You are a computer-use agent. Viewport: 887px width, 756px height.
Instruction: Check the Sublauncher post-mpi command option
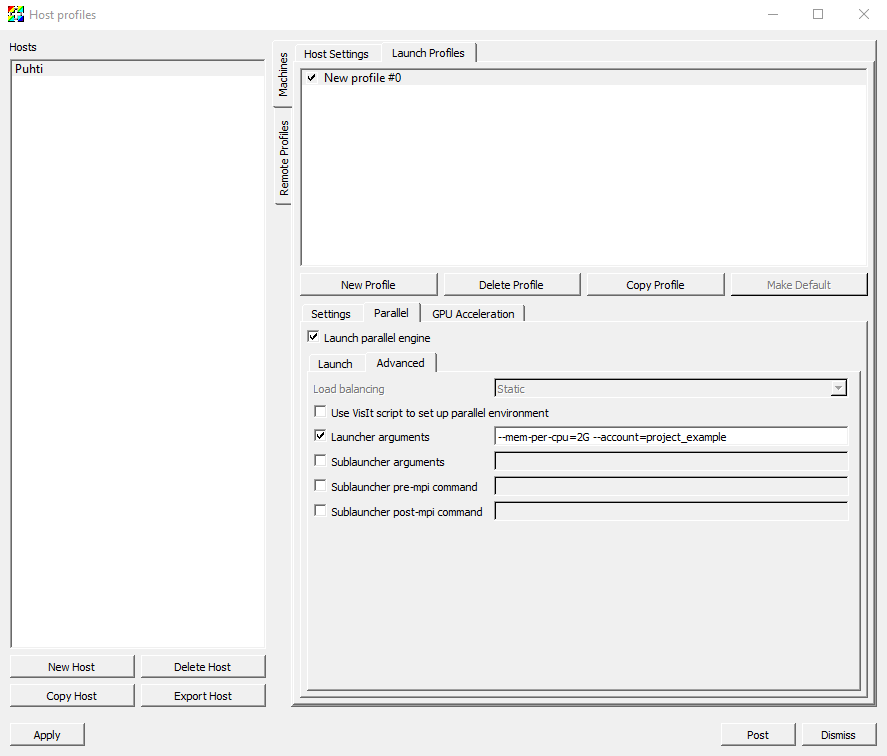pos(320,511)
